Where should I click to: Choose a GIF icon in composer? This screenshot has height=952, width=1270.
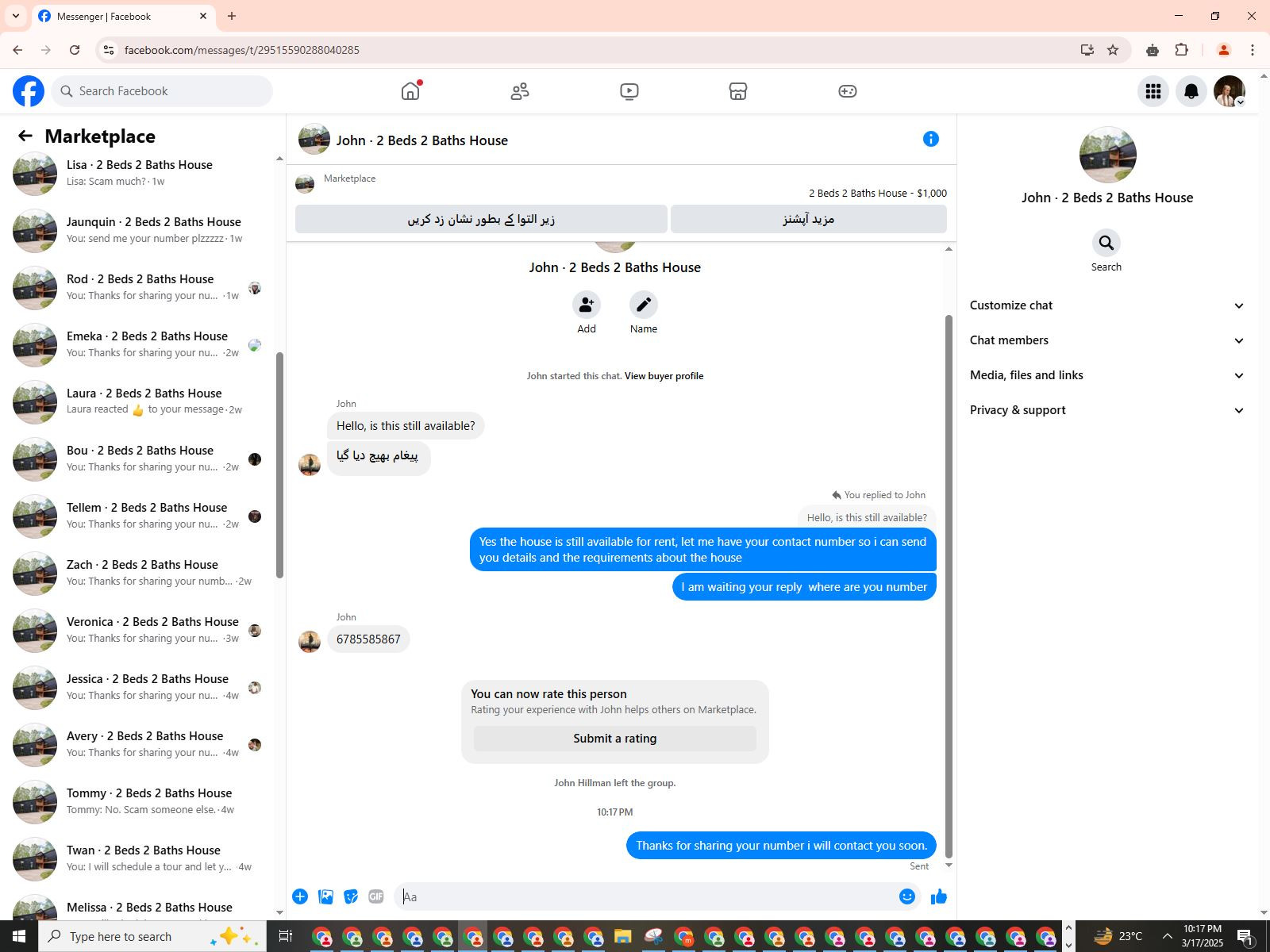click(376, 896)
